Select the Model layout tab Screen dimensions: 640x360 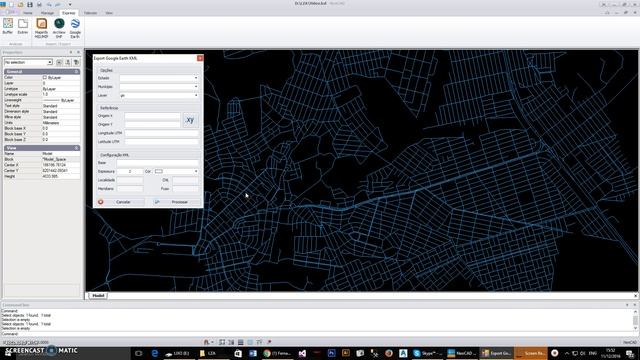98,296
